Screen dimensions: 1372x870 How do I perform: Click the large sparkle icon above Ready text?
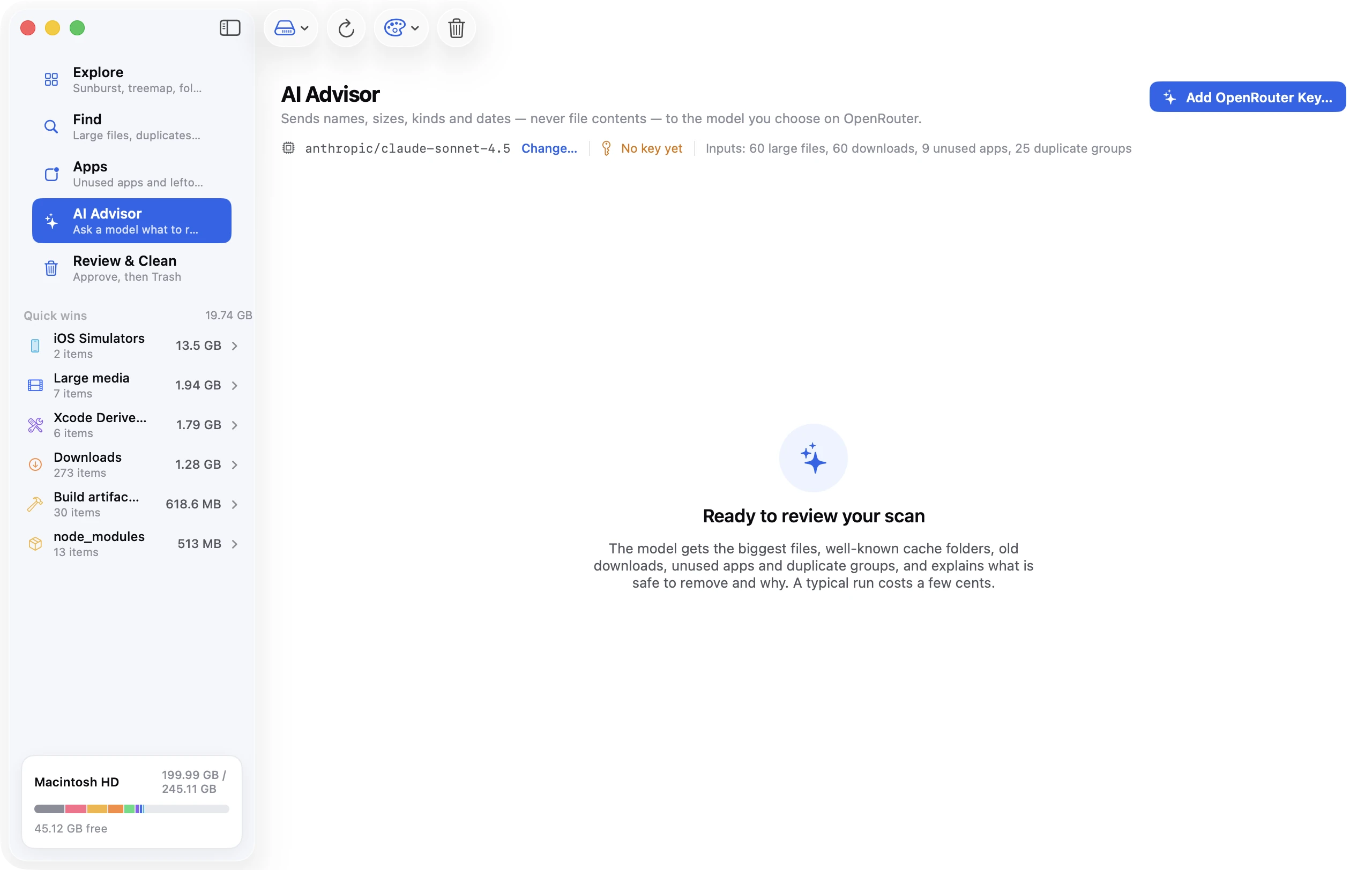[x=813, y=458]
